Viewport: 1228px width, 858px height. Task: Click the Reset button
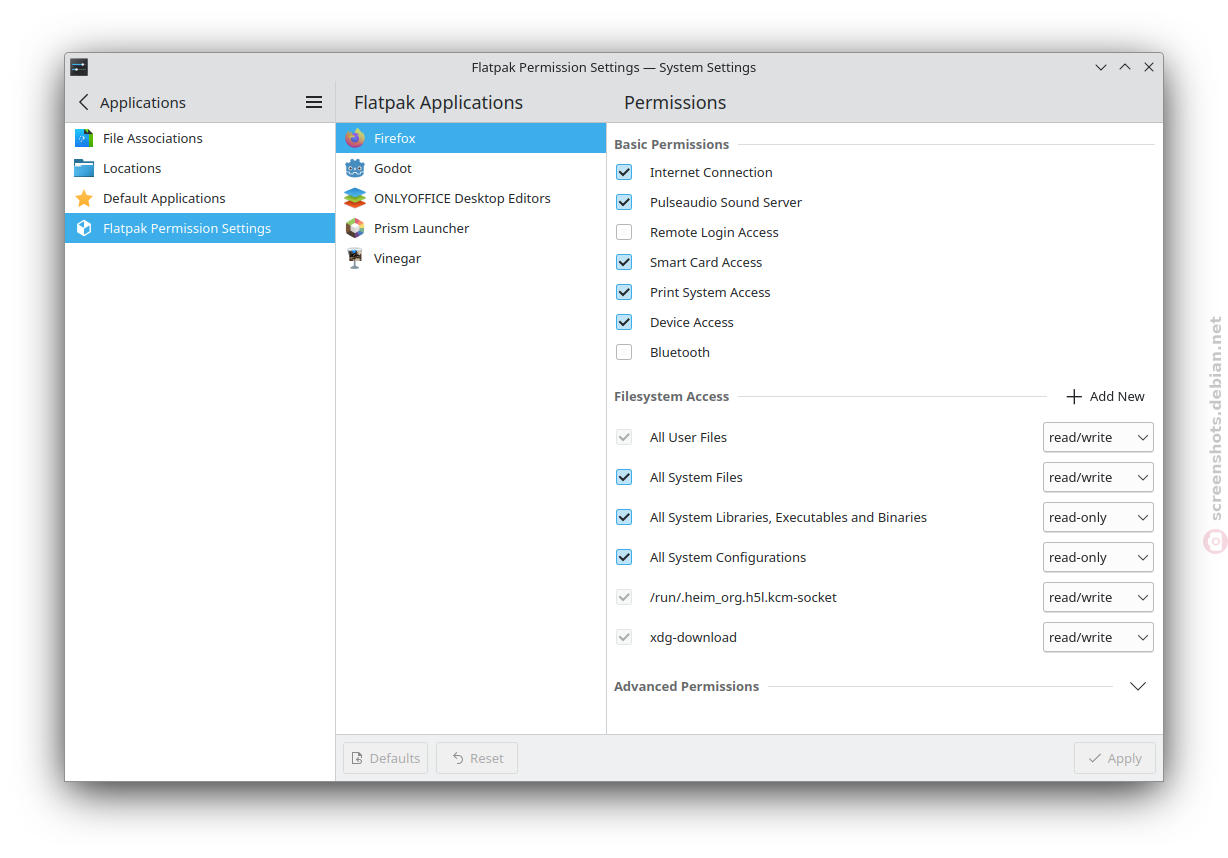pyautogui.click(x=477, y=758)
